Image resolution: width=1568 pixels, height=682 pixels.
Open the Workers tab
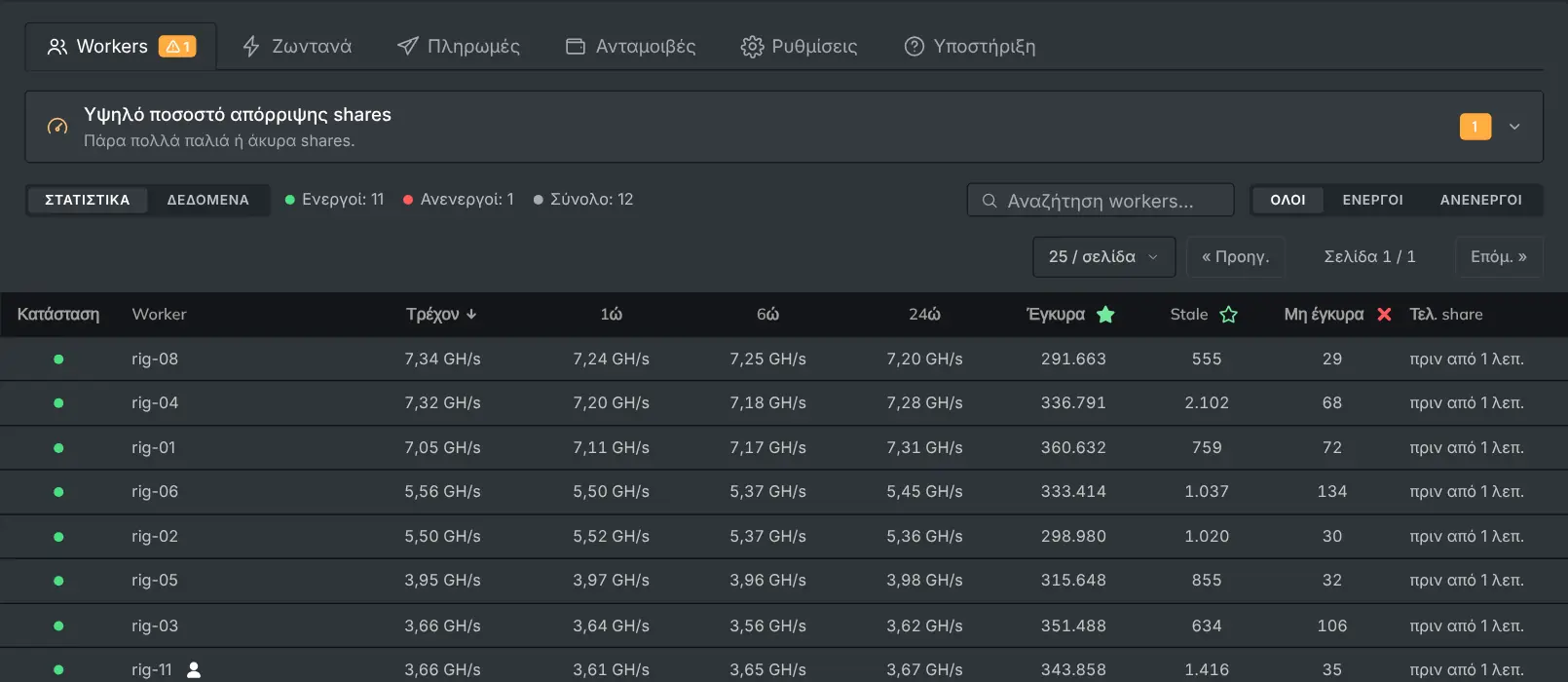click(121, 47)
